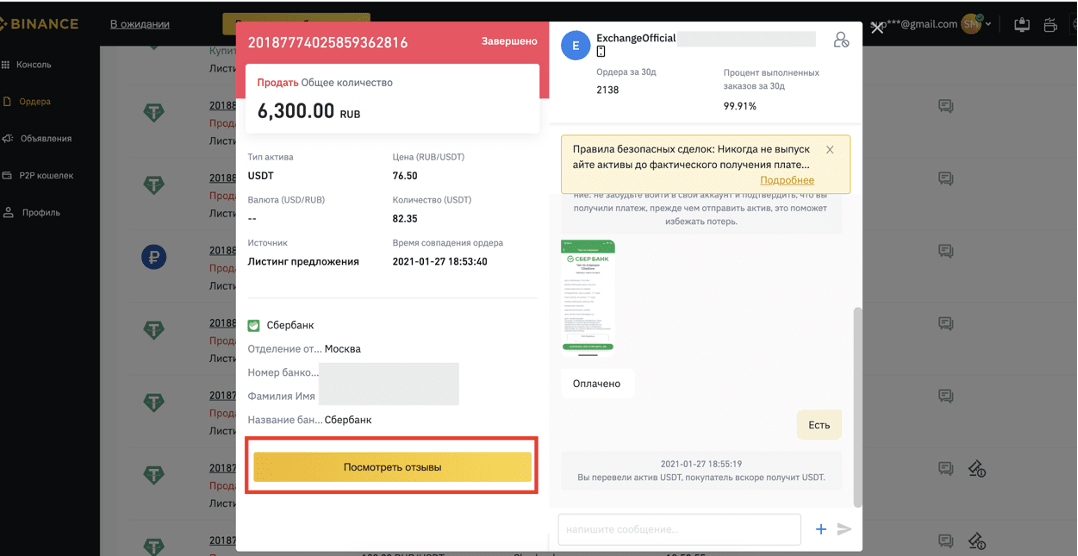The image size is (1078, 556).
Task: Click the blue E avatar of ExchangeOfficial
Action: (575, 46)
